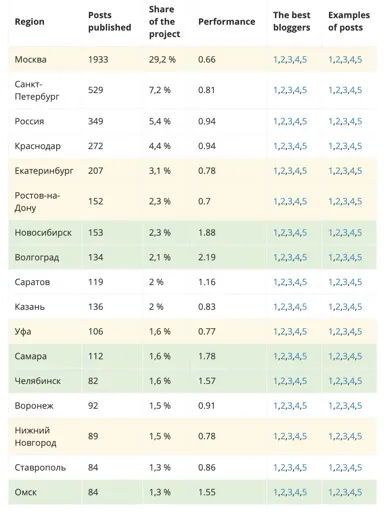The width and height of the screenshot is (384, 512).
Task: Open best bloggers for Новосибирск
Action: (x=290, y=232)
